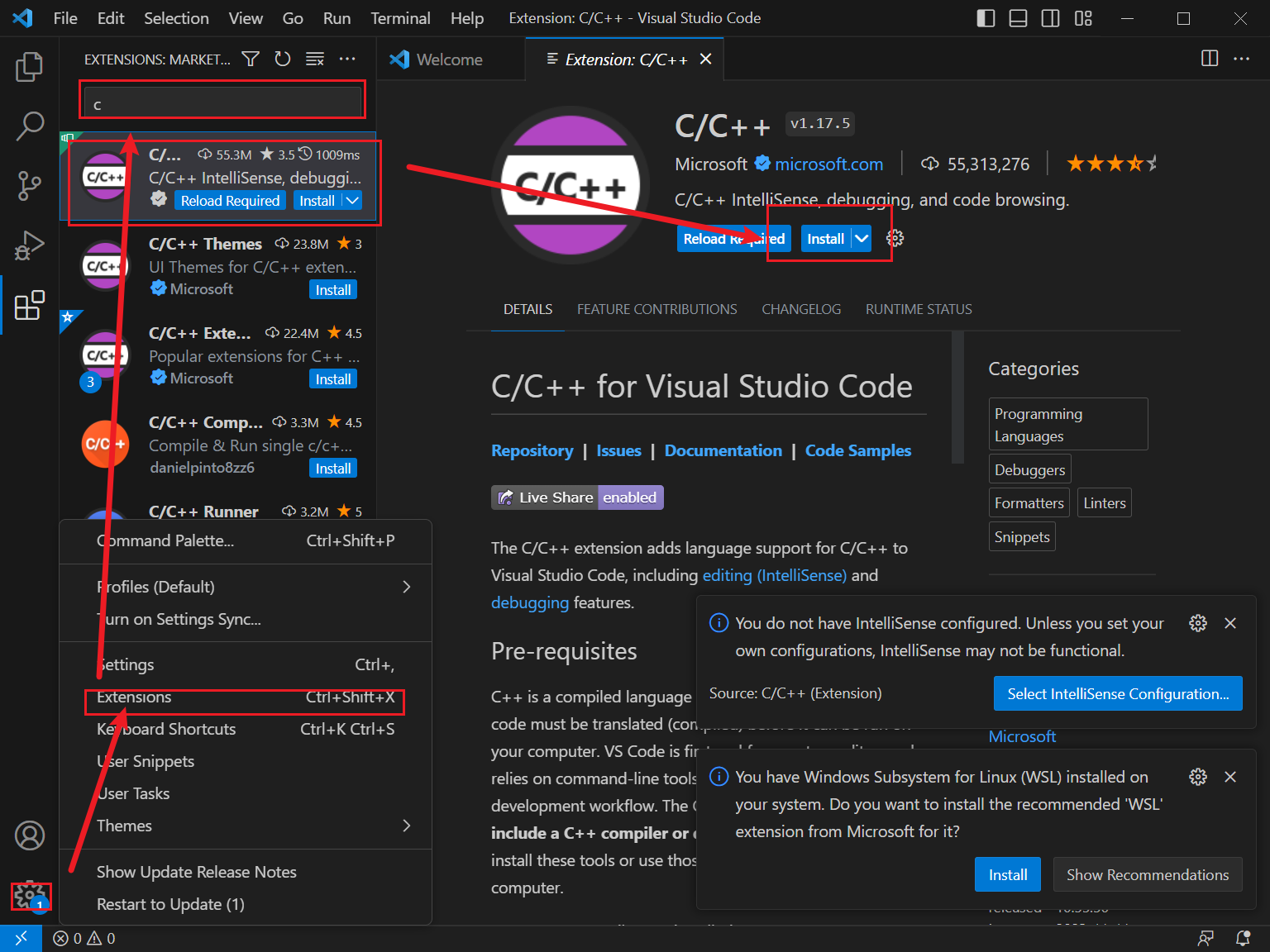Switch to the CHANGELOG tab

coord(801,309)
